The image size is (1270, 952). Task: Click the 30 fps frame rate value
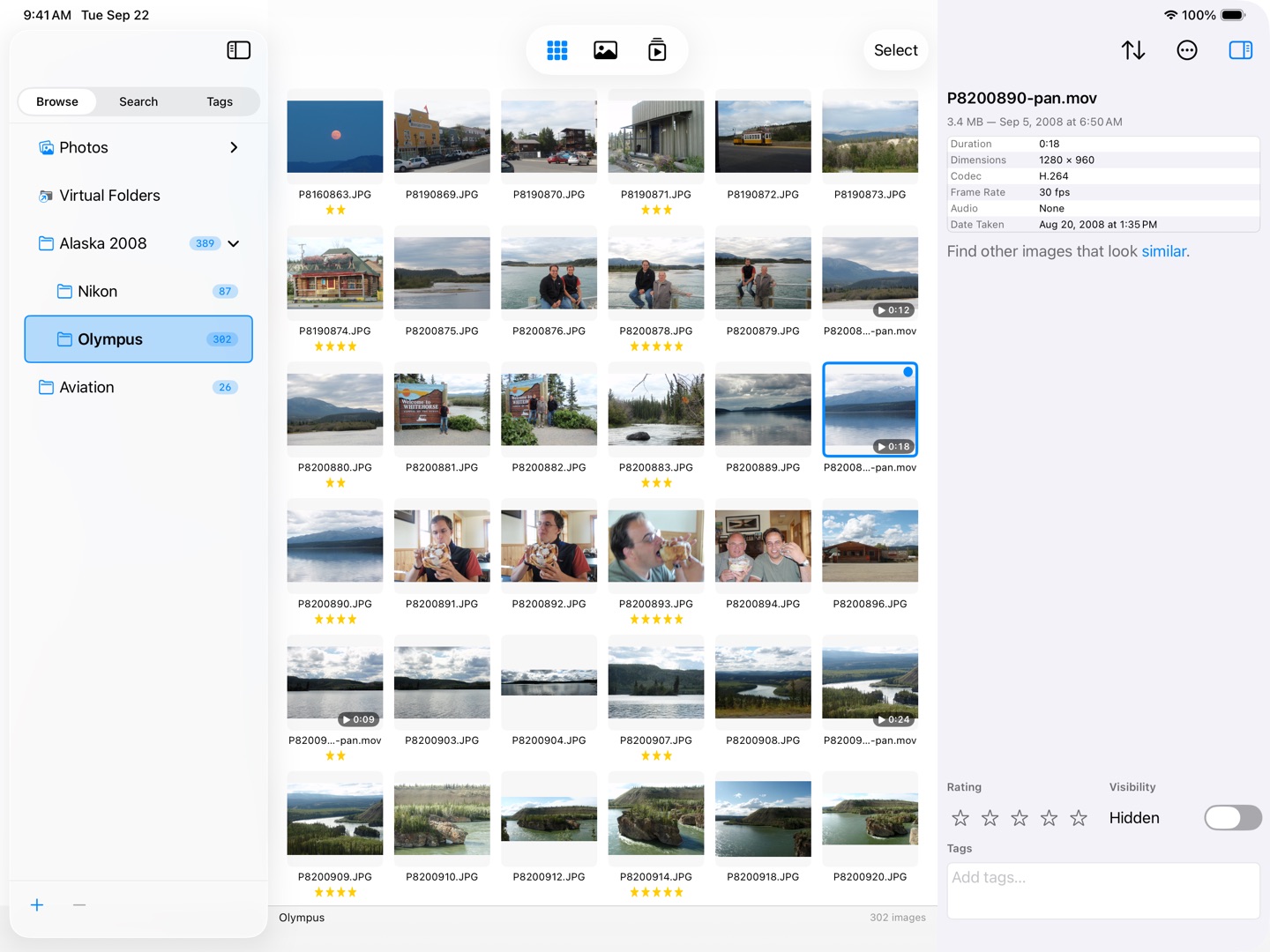[x=1054, y=192]
